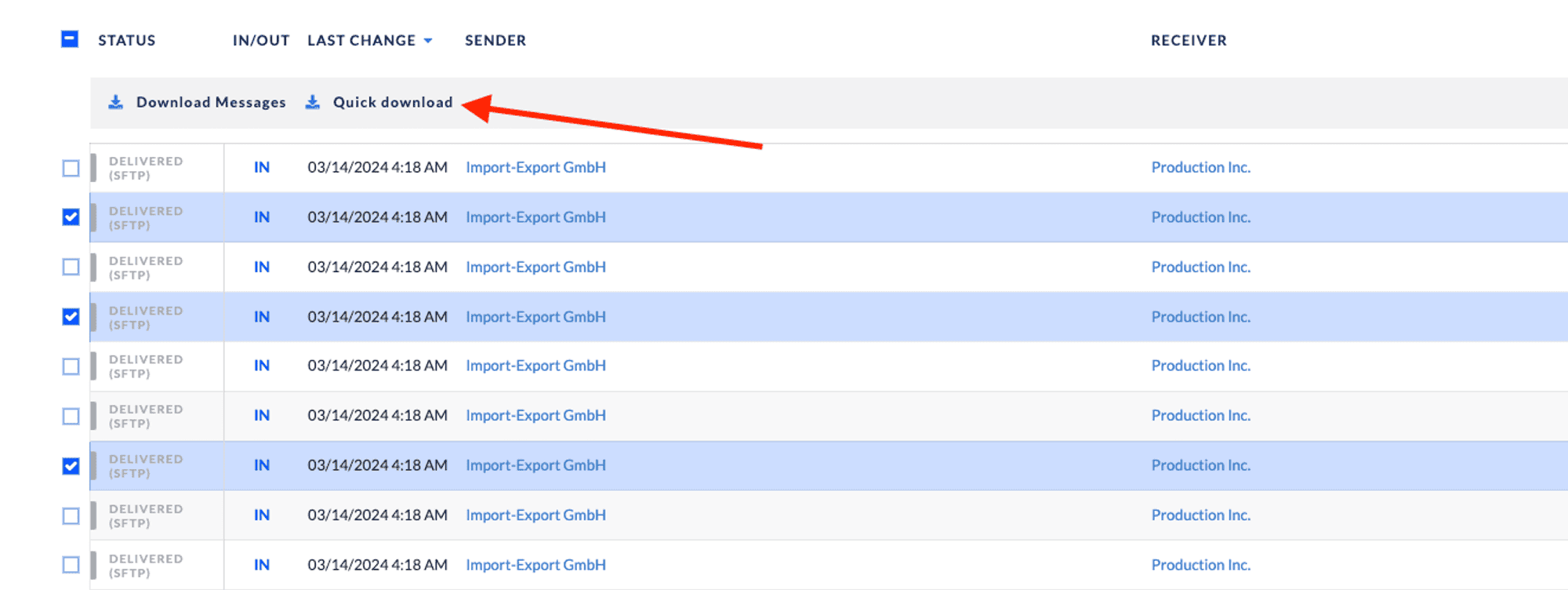
Task: Tick the checkbox of the last message row
Action: (x=71, y=565)
